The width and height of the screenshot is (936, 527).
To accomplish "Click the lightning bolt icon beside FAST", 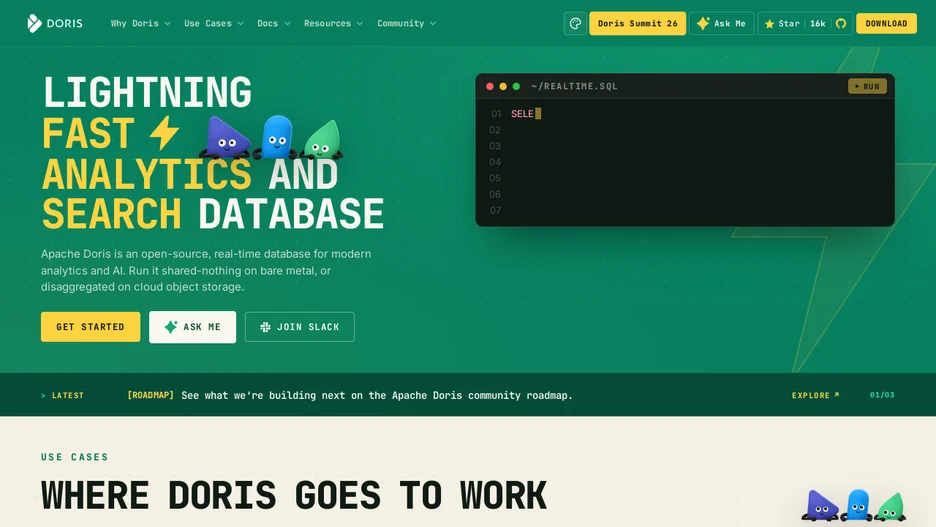I will point(164,132).
